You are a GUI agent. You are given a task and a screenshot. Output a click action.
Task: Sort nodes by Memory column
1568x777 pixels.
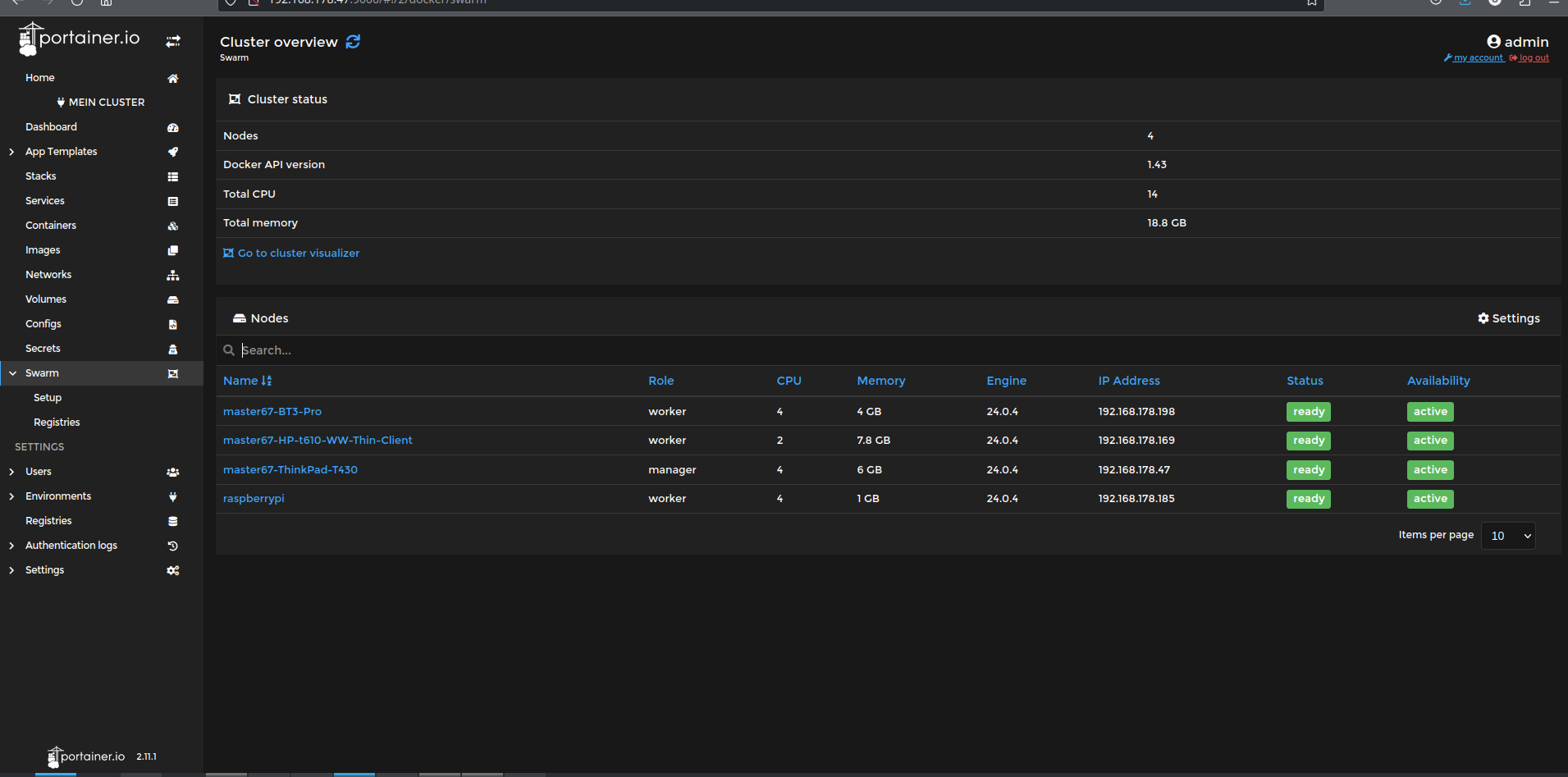point(881,381)
